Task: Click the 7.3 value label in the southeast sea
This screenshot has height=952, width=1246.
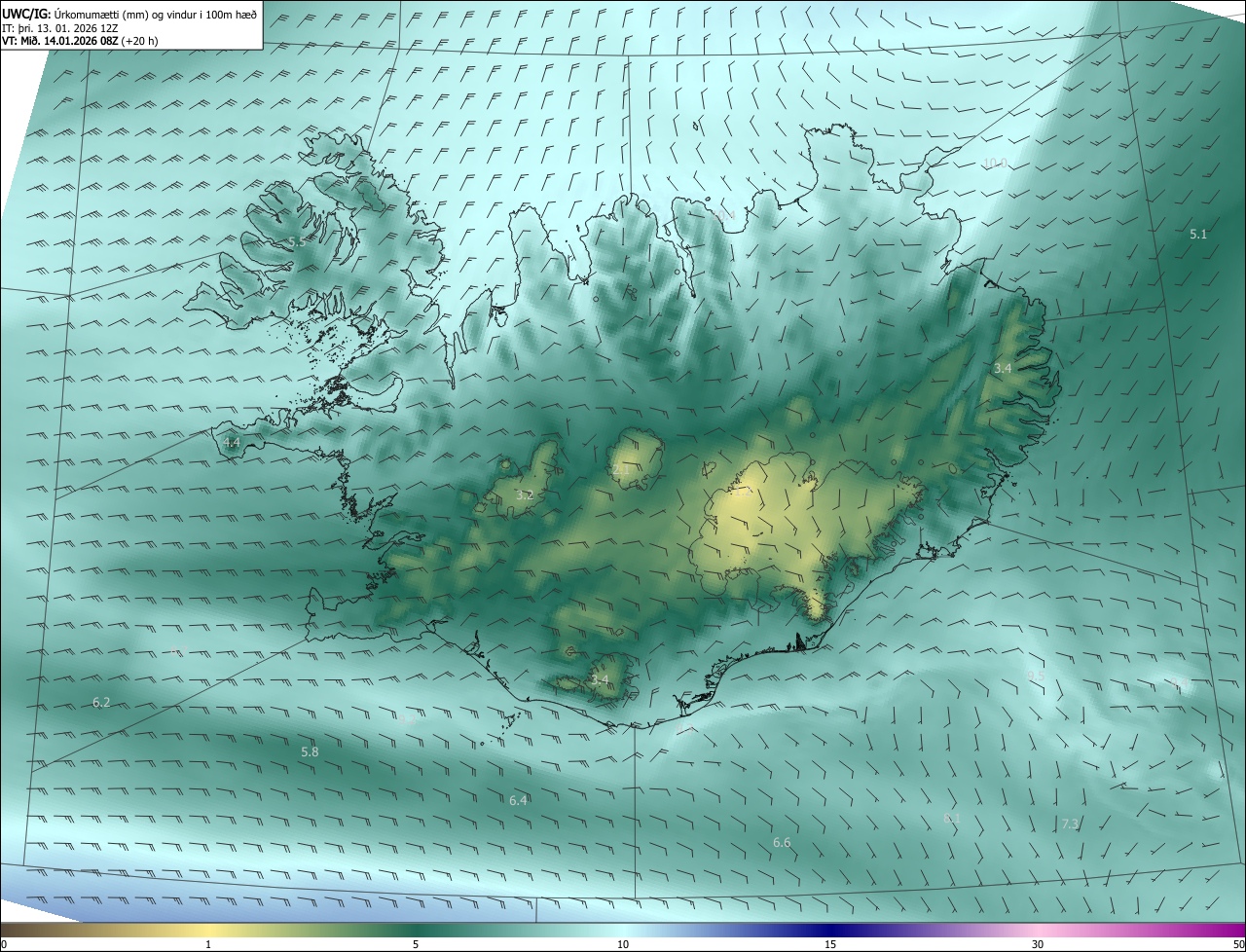Action: 1070,824
